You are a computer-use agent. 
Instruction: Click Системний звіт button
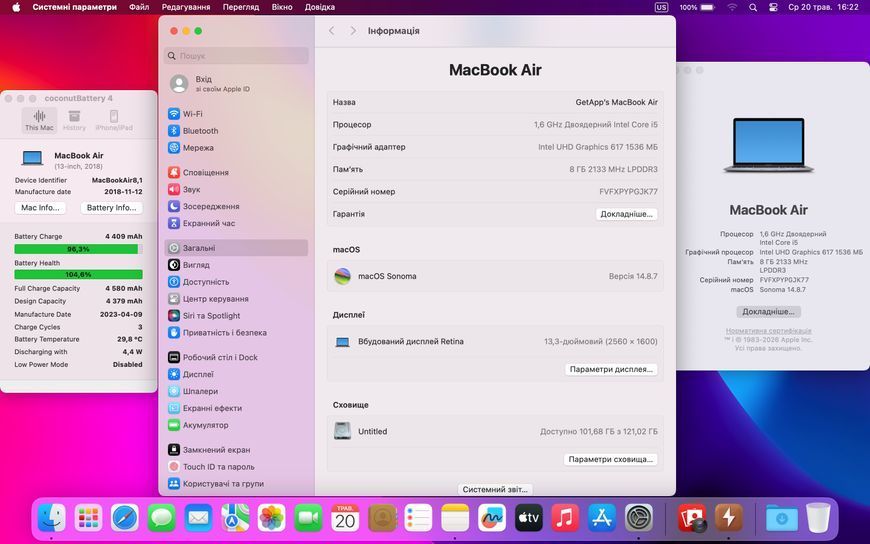[495, 489]
